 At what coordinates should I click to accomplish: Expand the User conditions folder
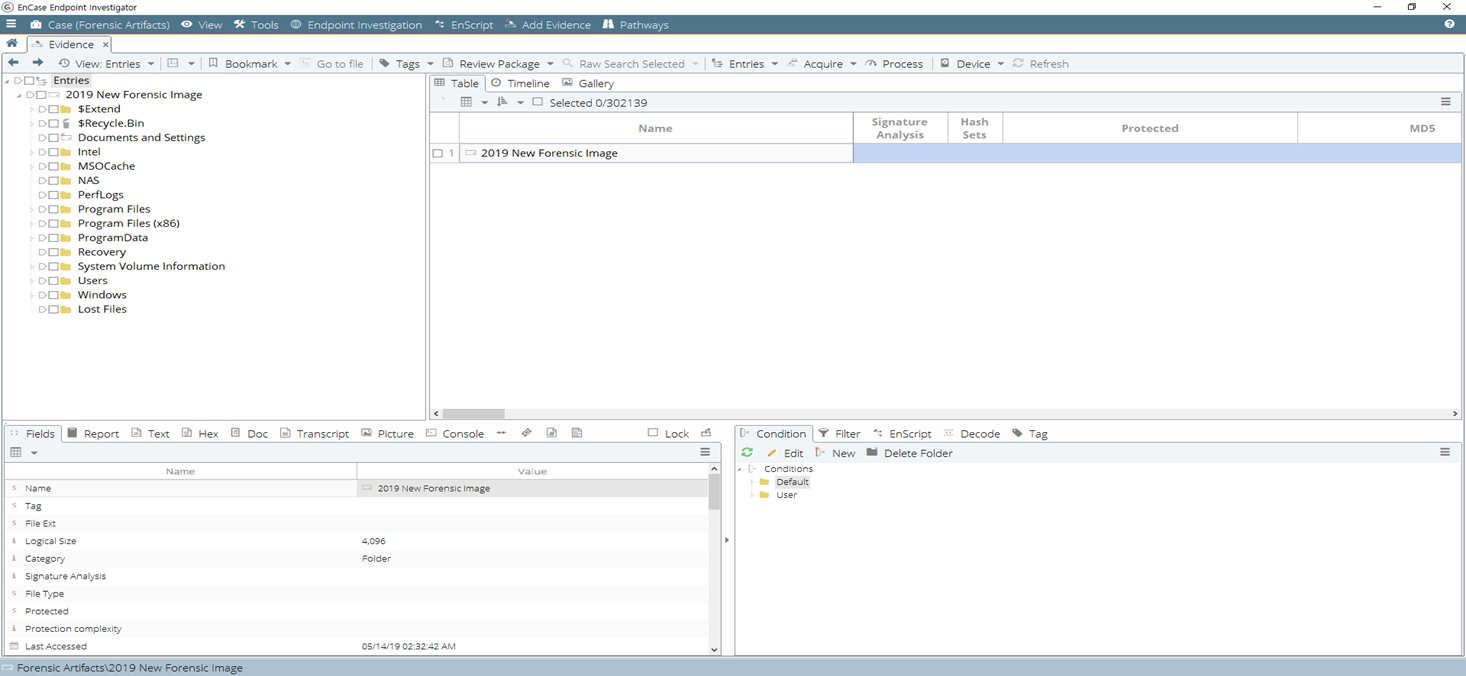click(x=753, y=495)
